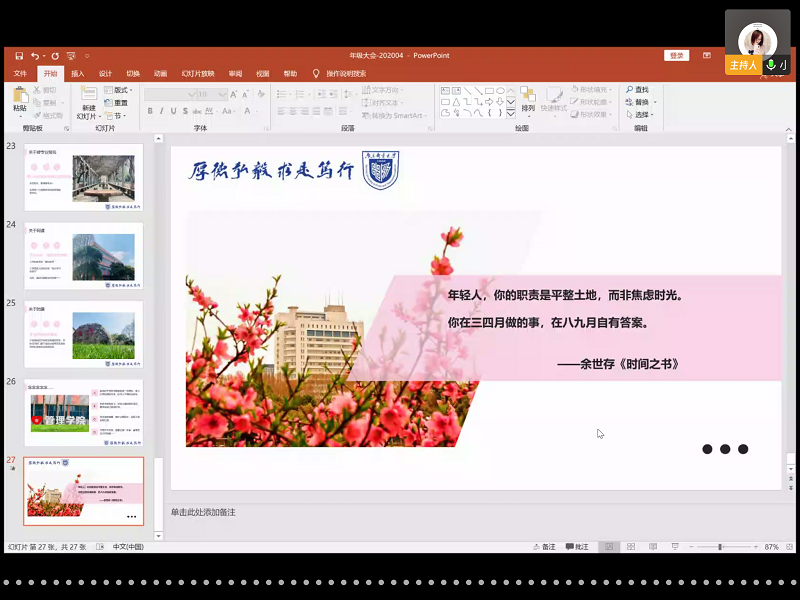The height and width of the screenshot is (600, 800).
Task: Click the Undo arrow icon
Action: coord(36,56)
